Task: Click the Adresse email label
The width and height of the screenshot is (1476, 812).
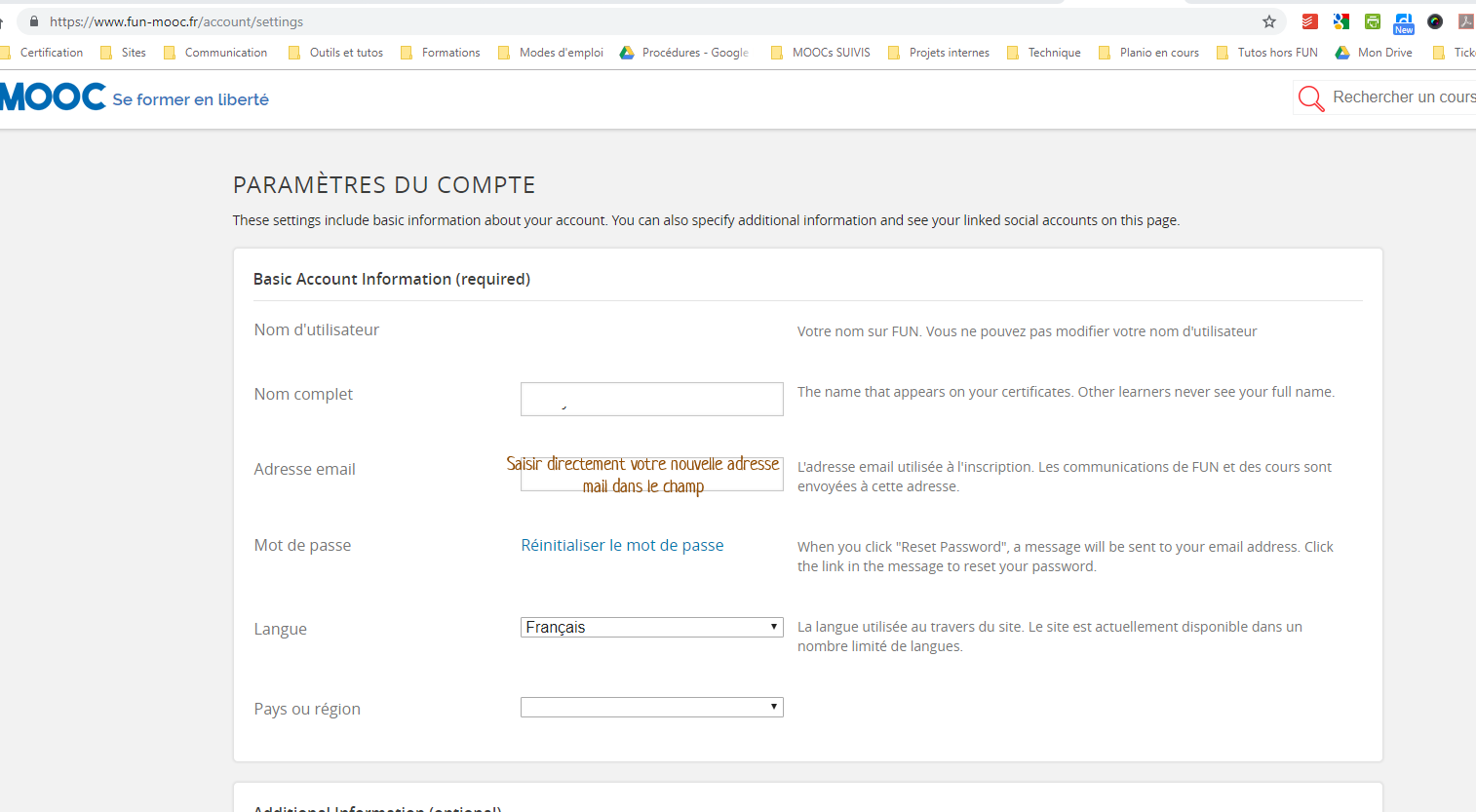Action: pos(304,469)
